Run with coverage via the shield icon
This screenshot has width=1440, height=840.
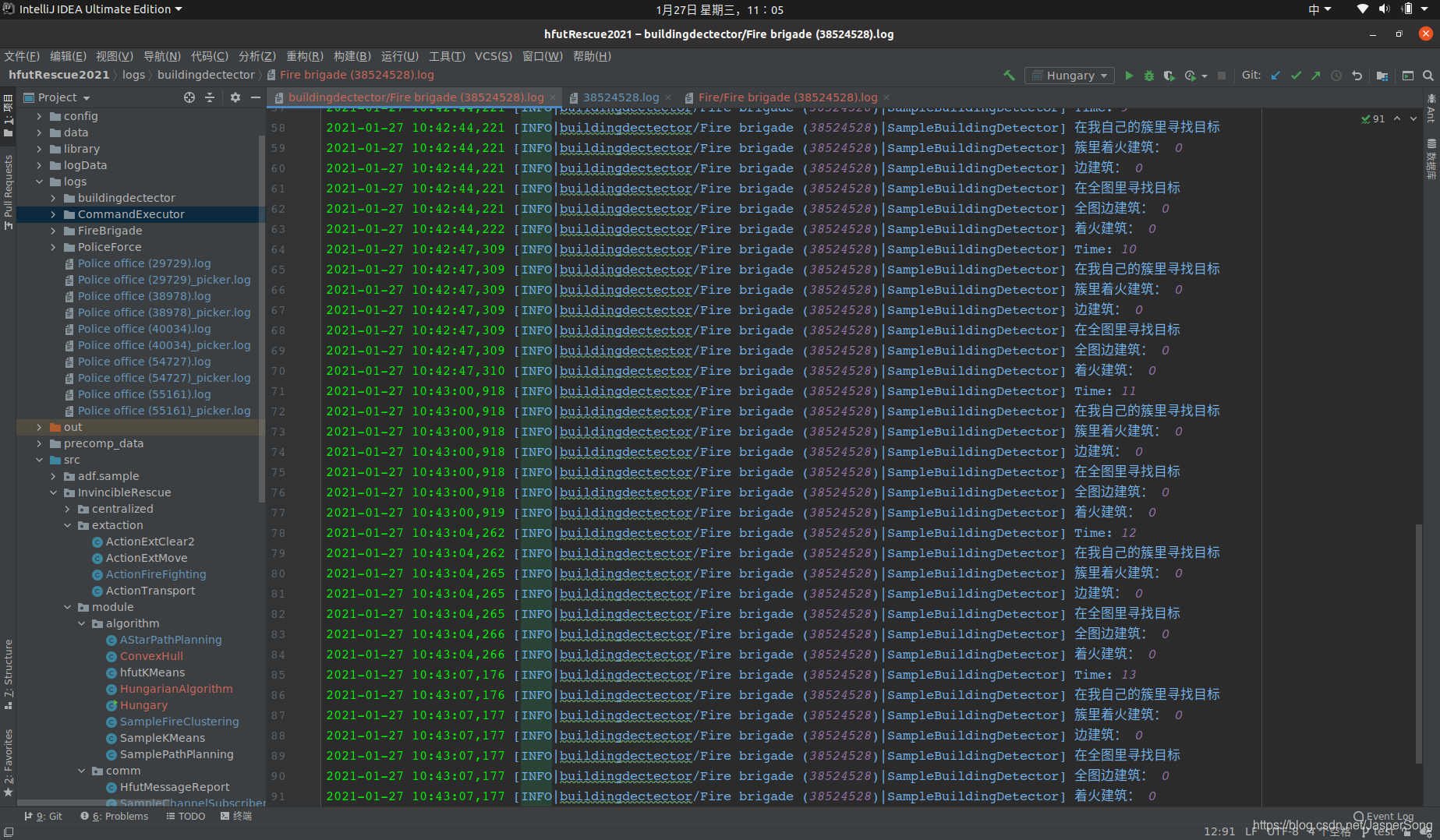pos(1169,76)
